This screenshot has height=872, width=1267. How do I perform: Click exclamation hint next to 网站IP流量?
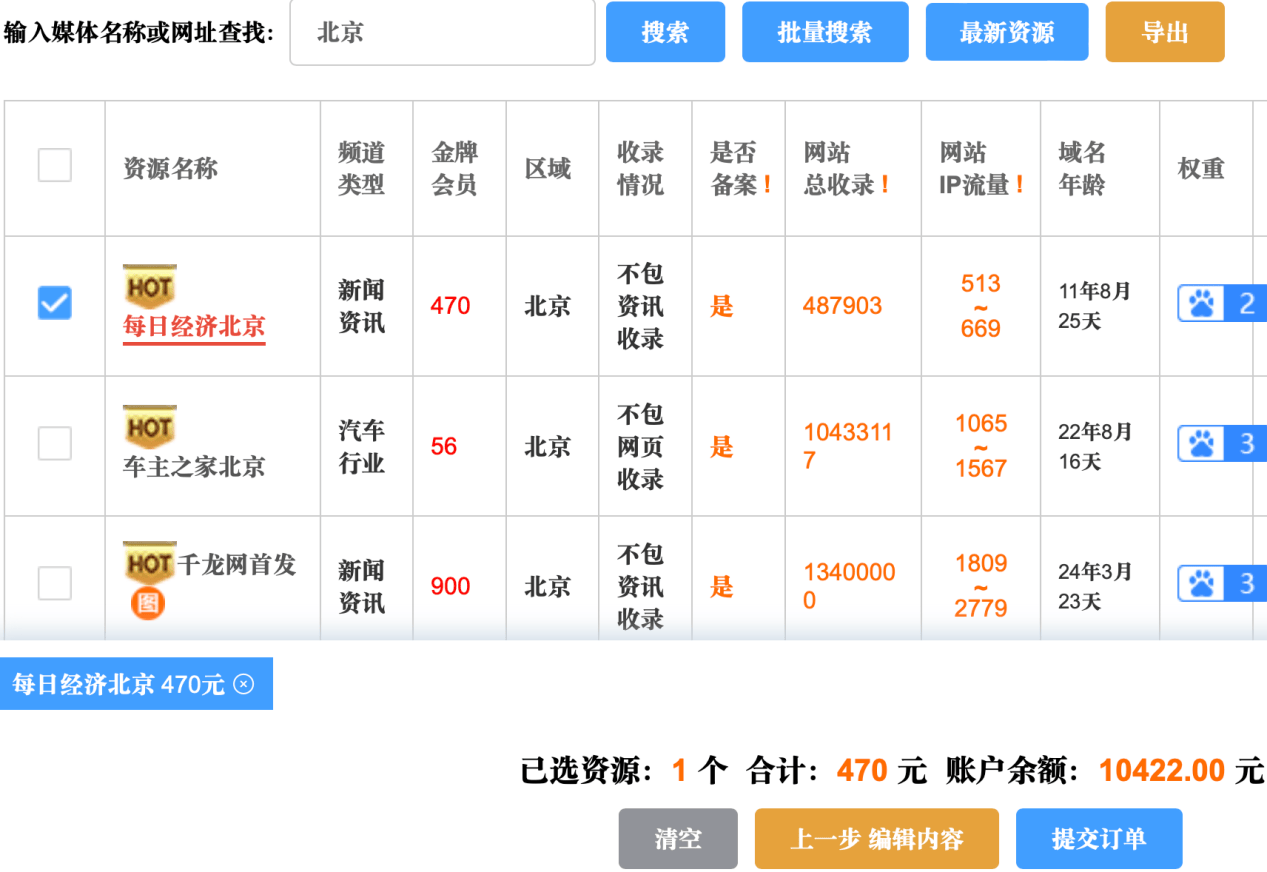pos(1019,185)
